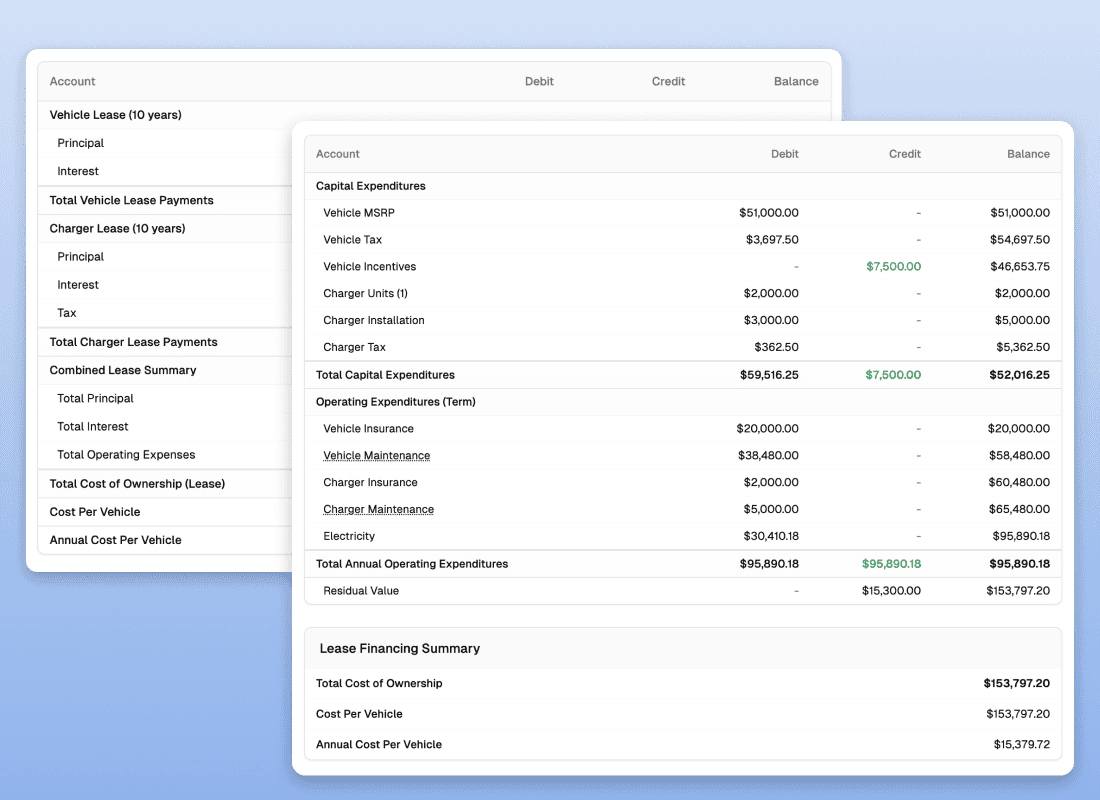Screen dimensions: 1100x800
Task: Click the Lease Financing Summary panel title
Action: point(398,648)
